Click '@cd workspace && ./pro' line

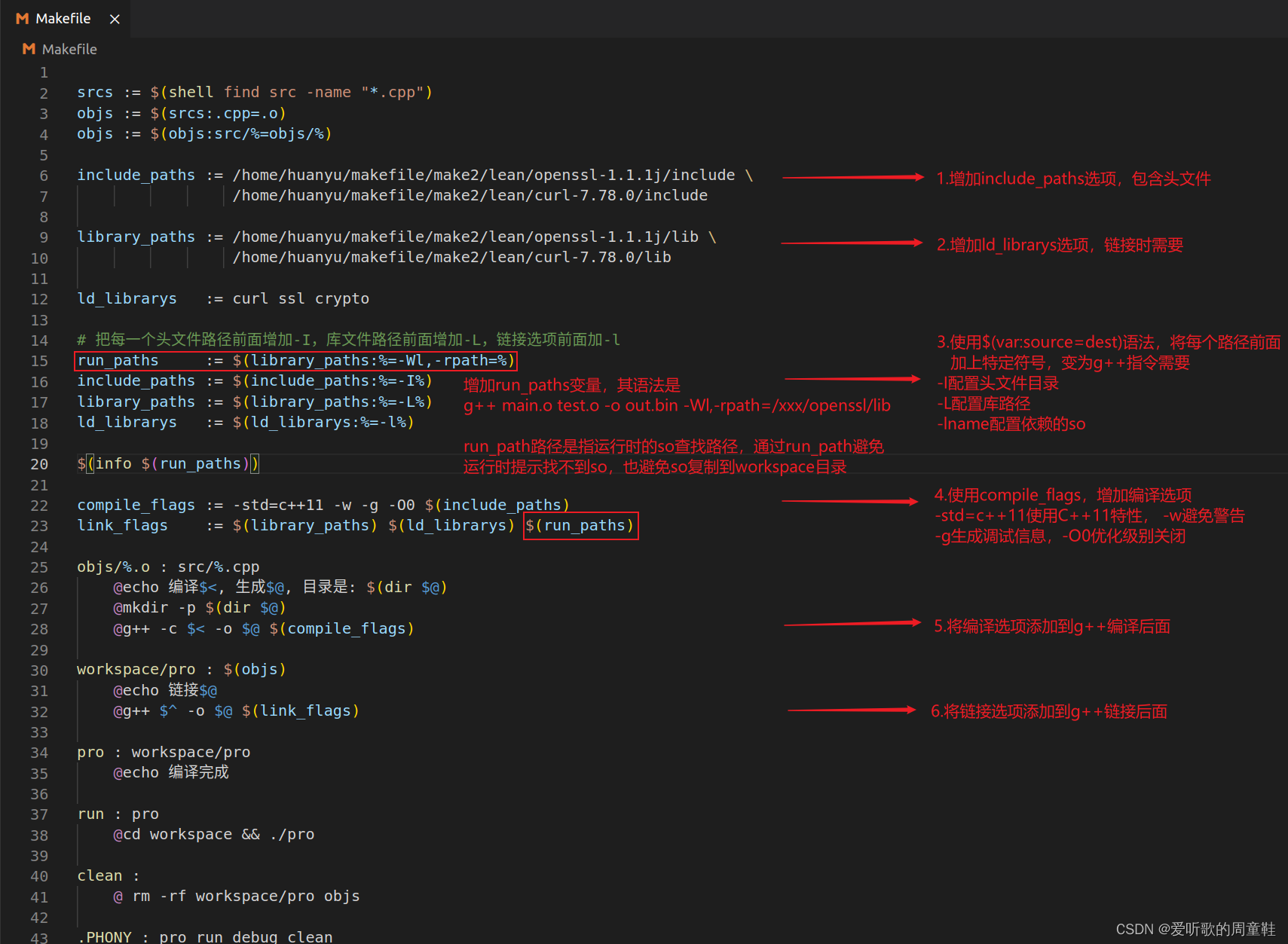[x=214, y=834]
